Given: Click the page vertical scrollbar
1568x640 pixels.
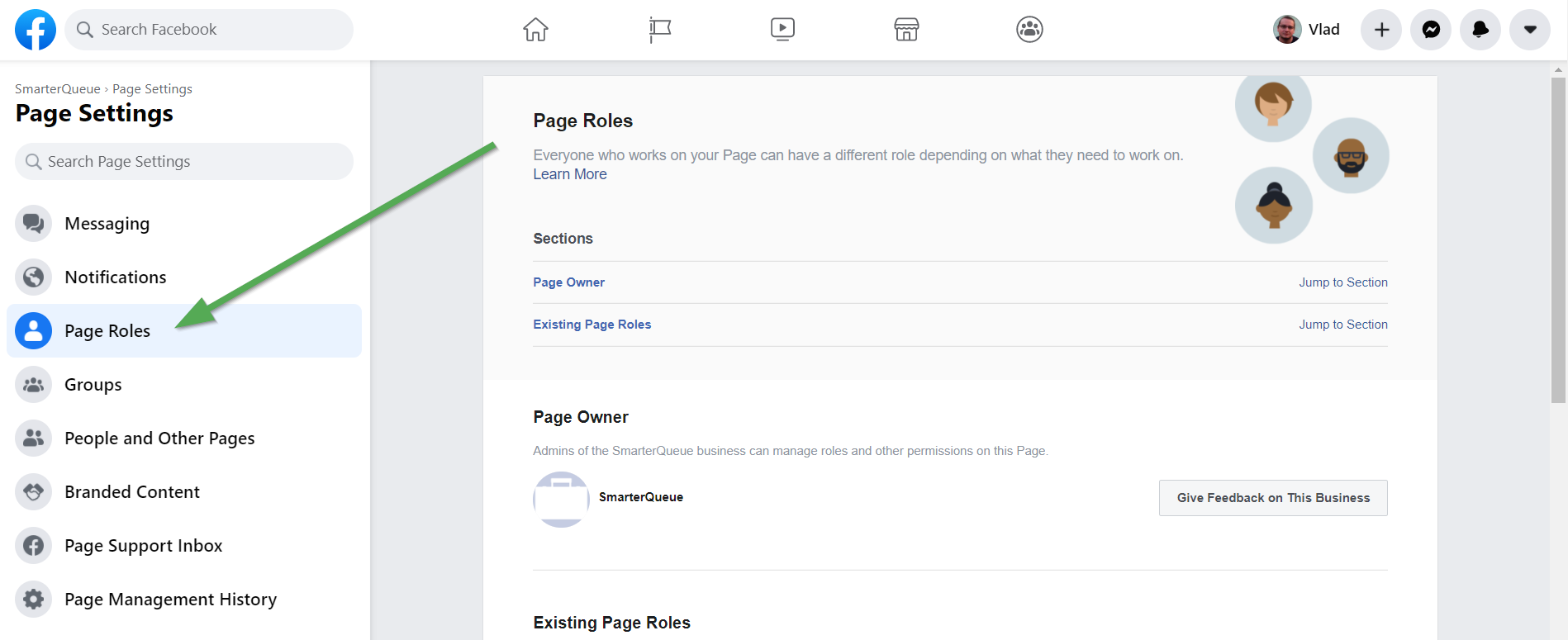Looking at the screenshot, I should (1558, 240).
